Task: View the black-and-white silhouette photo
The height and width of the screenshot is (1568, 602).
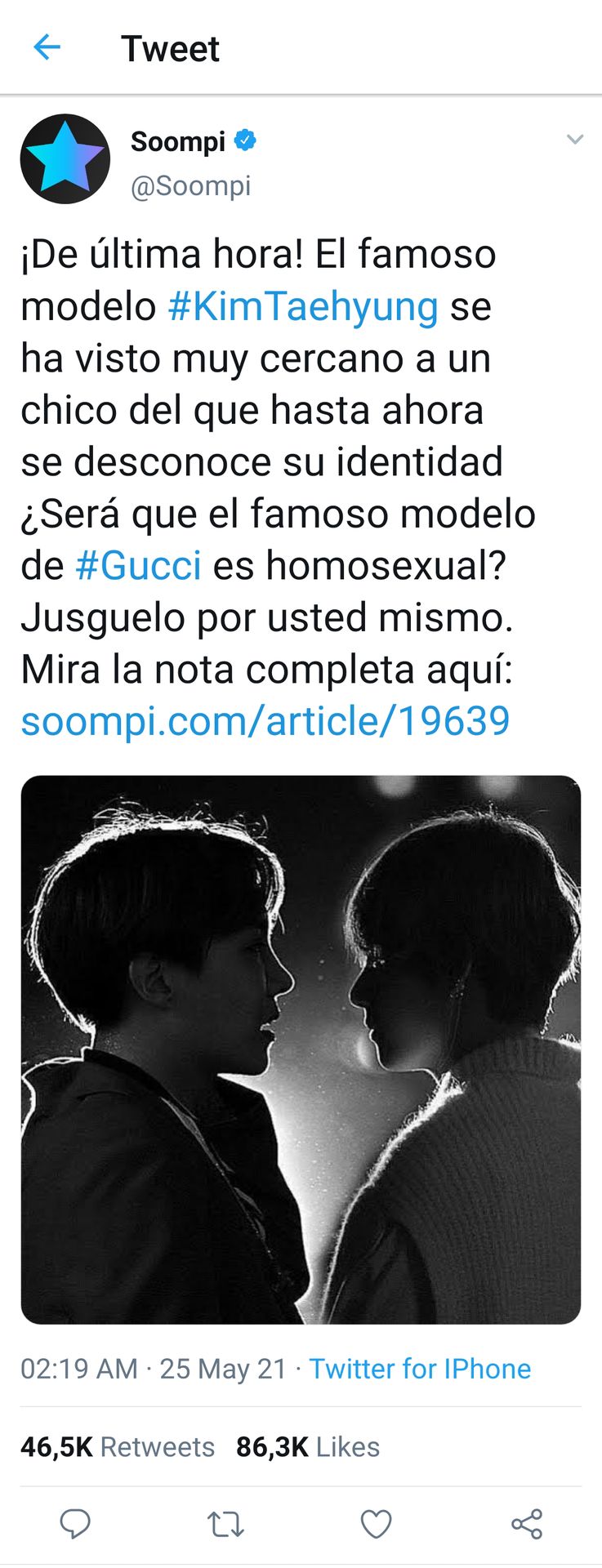Action: click(301, 1049)
